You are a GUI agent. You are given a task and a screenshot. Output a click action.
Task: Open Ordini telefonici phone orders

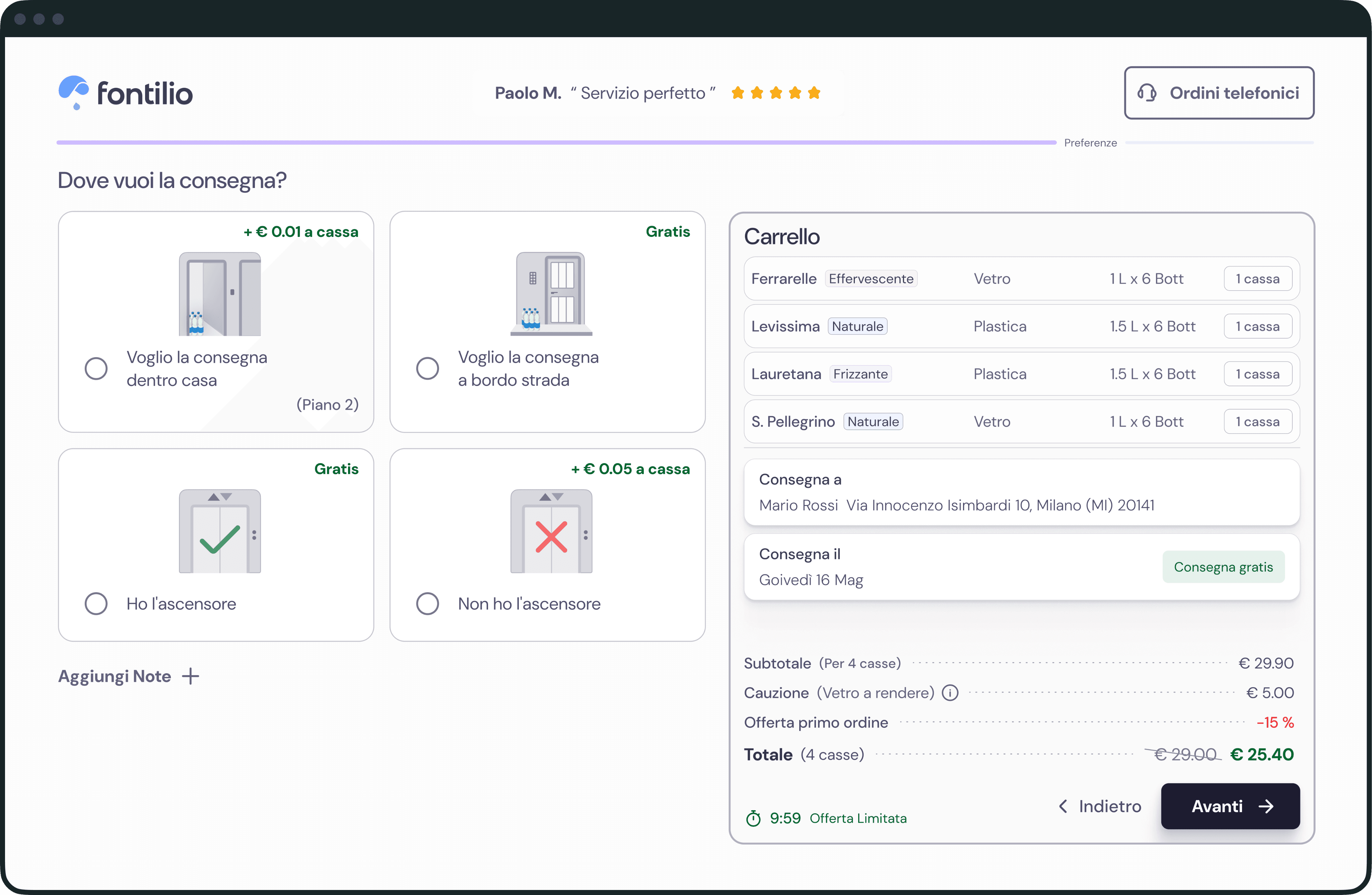[x=1219, y=93]
